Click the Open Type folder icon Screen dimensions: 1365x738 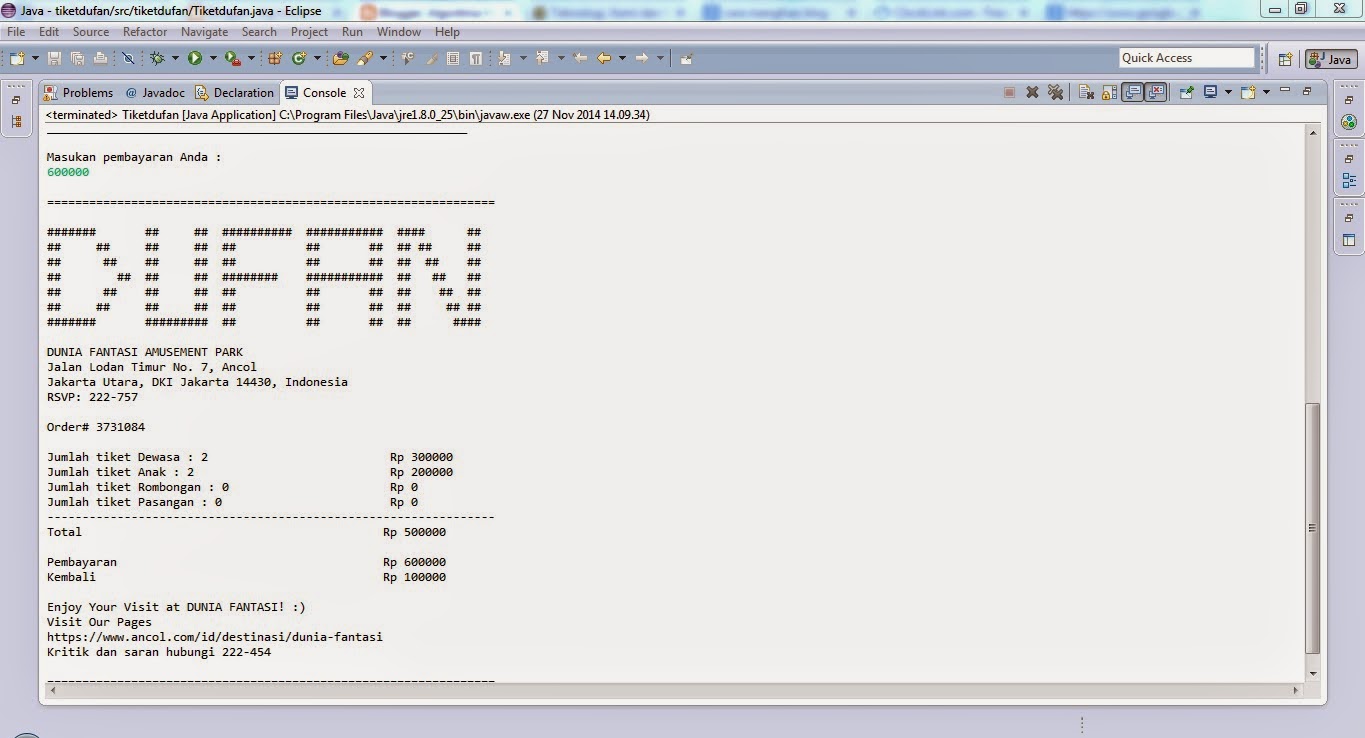pyautogui.click(x=340, y=58)
